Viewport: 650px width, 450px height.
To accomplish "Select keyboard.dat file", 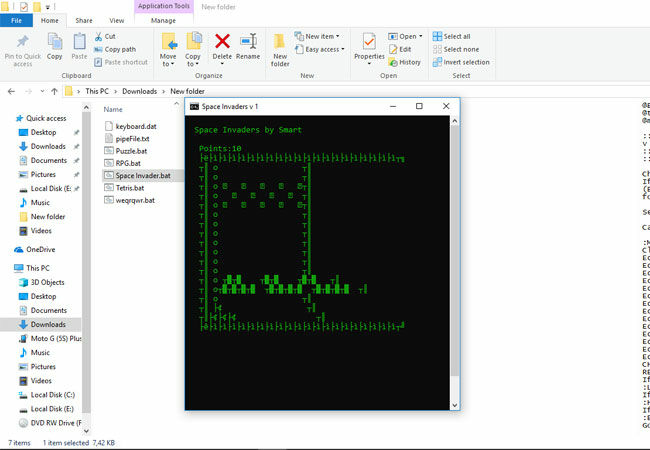I will pyautogui.click(x=131, y=126).
